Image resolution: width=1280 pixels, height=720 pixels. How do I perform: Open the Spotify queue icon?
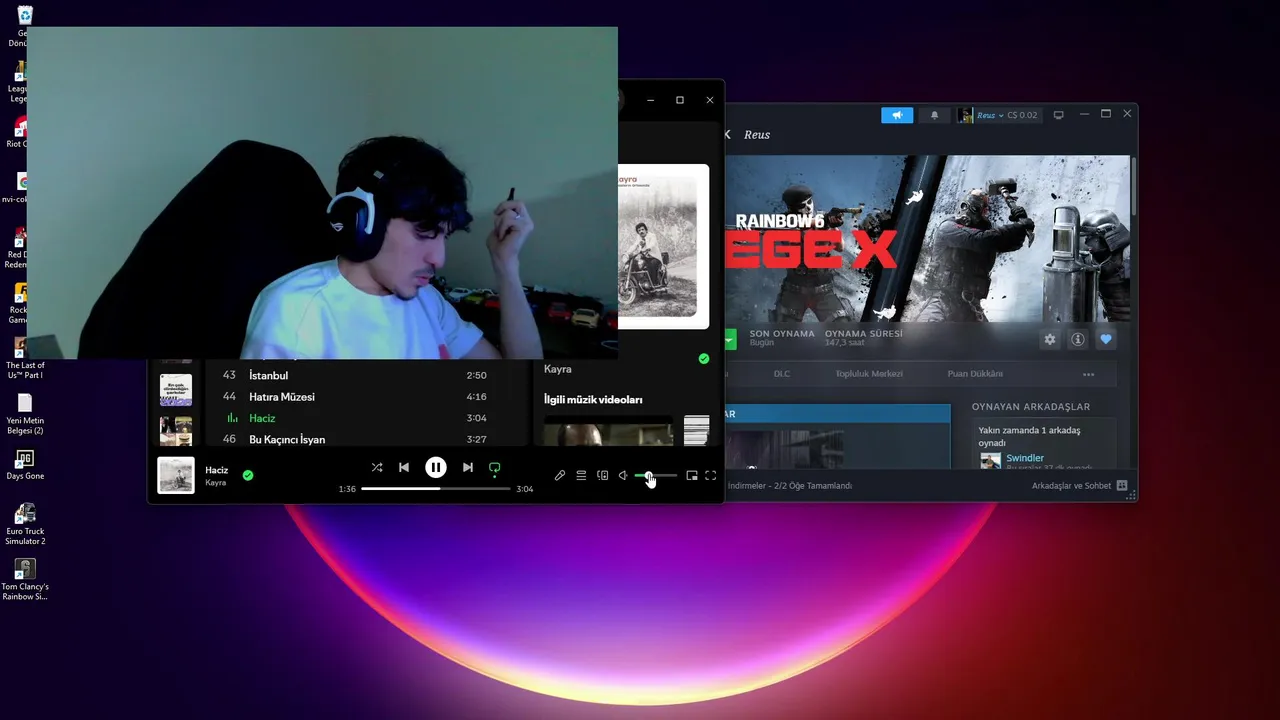point(581,476)
